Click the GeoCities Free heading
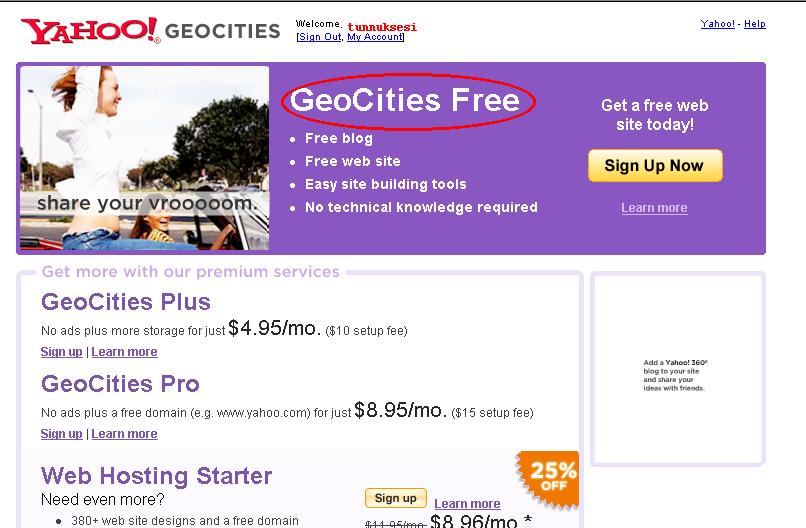Image resolution: width=806 pixels, height=528 pixels. [x=405, y=101]
